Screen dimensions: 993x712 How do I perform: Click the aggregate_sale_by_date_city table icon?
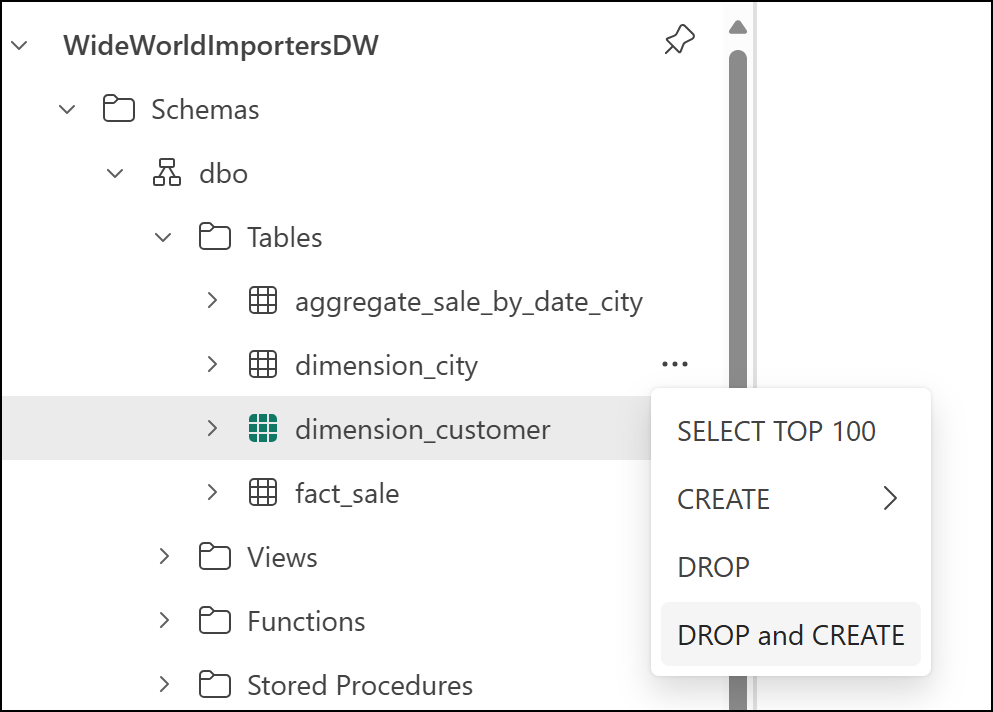263,300
